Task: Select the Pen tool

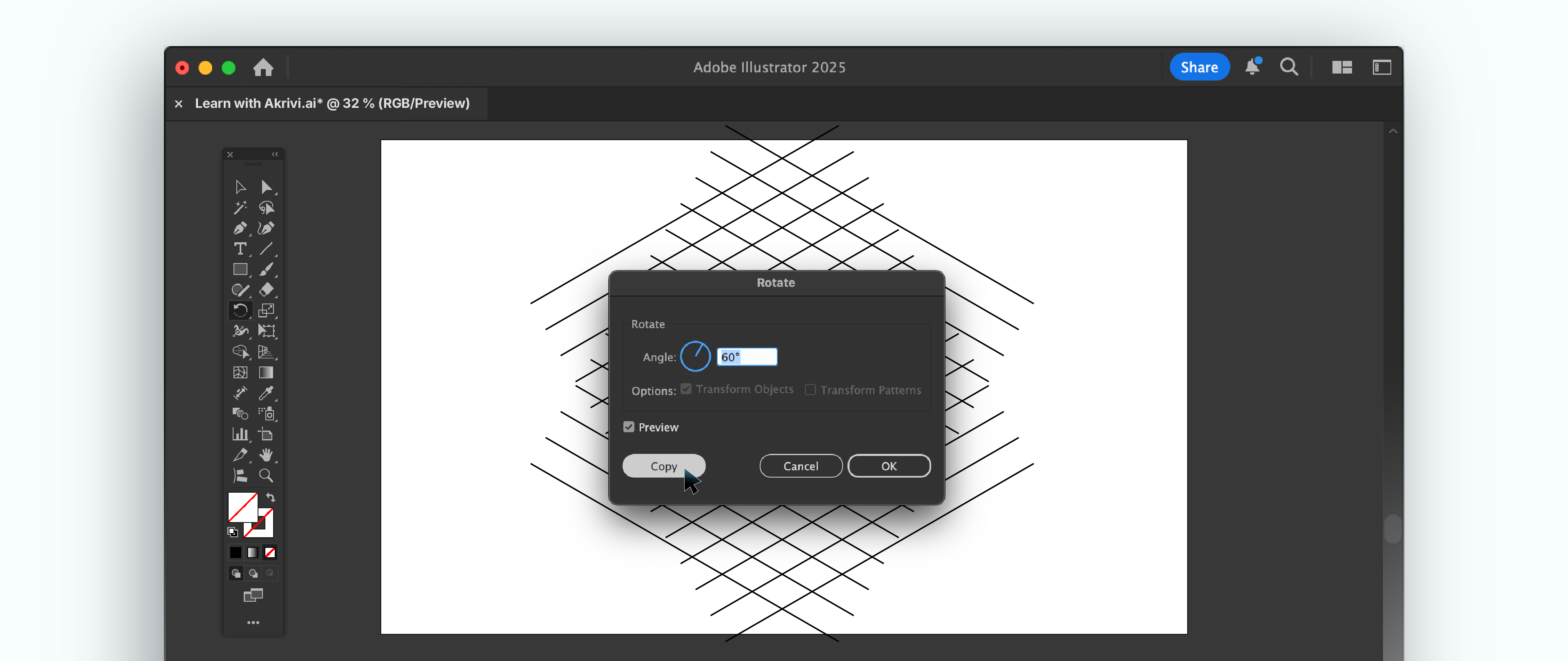Action: [240, 228]
